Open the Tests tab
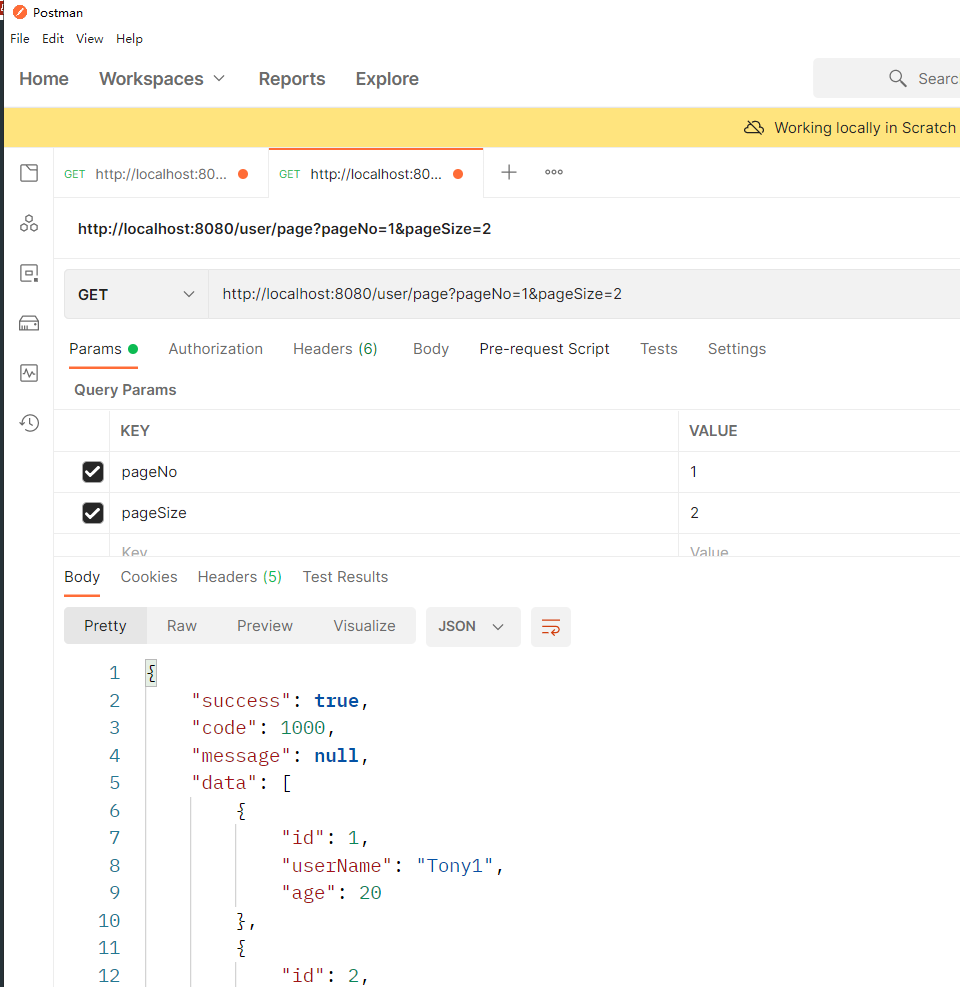Viewport: 960px width, 987px height. point(658,349)
